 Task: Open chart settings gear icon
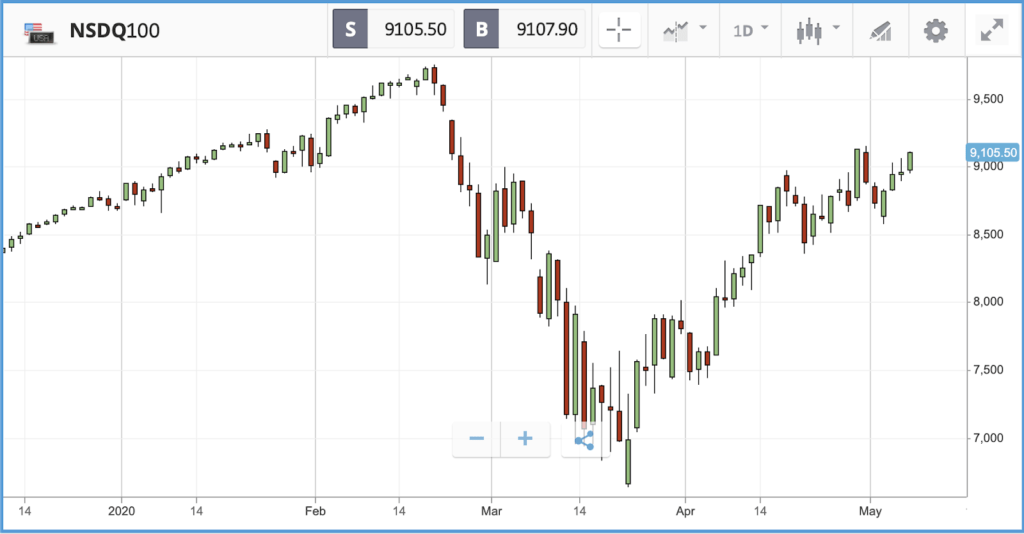point(936,31)
